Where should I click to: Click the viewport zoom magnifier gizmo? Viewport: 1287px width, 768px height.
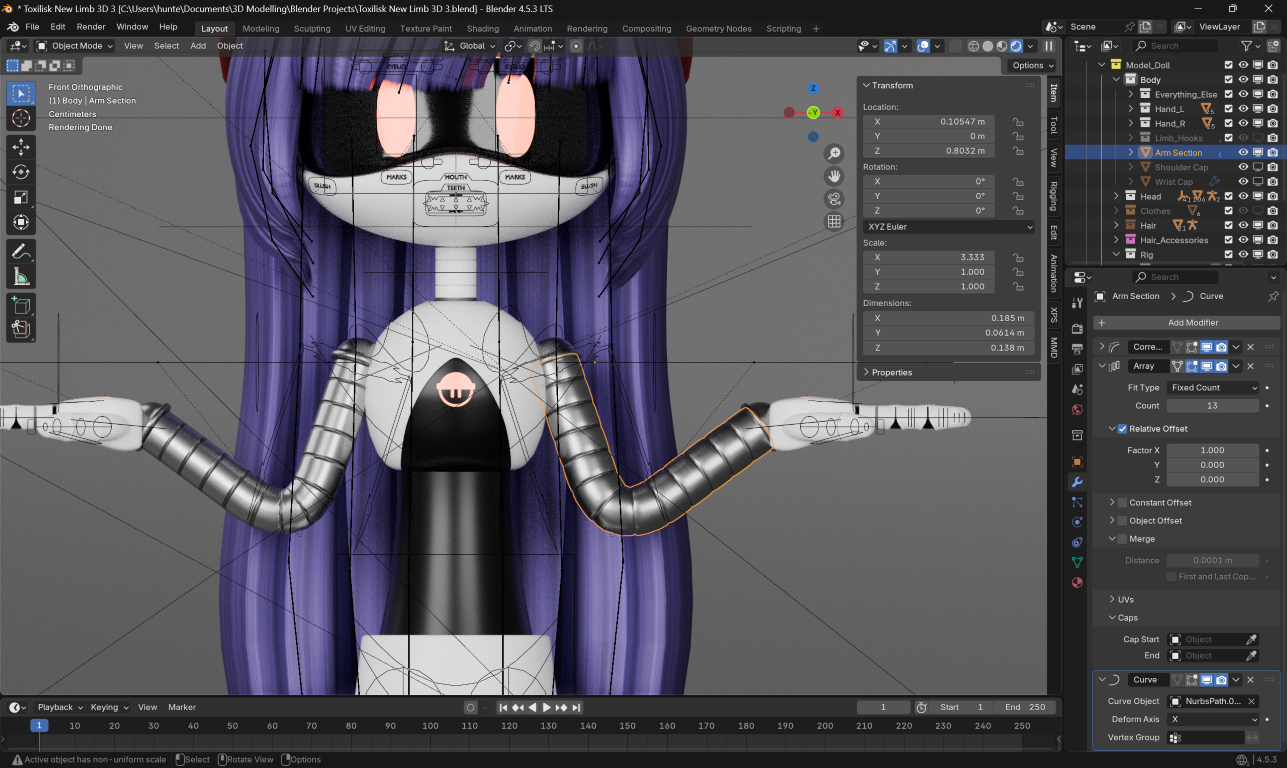click(834, 153)
